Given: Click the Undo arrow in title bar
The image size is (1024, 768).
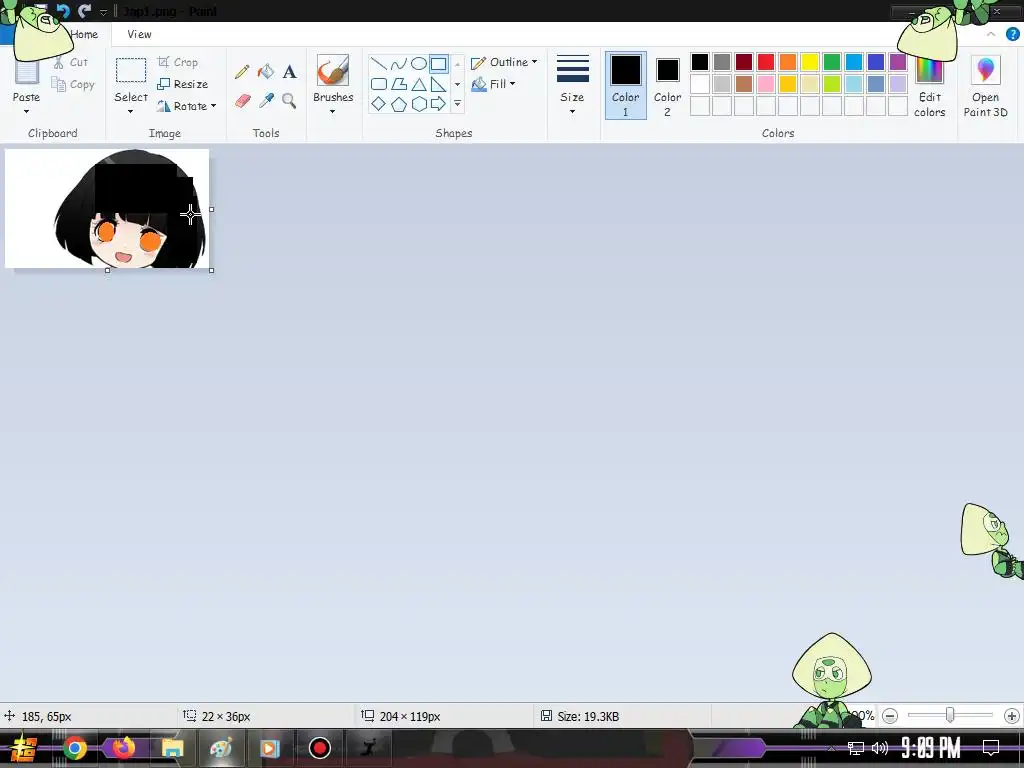Looking at the screenshot, I should (x=63, y=11).
